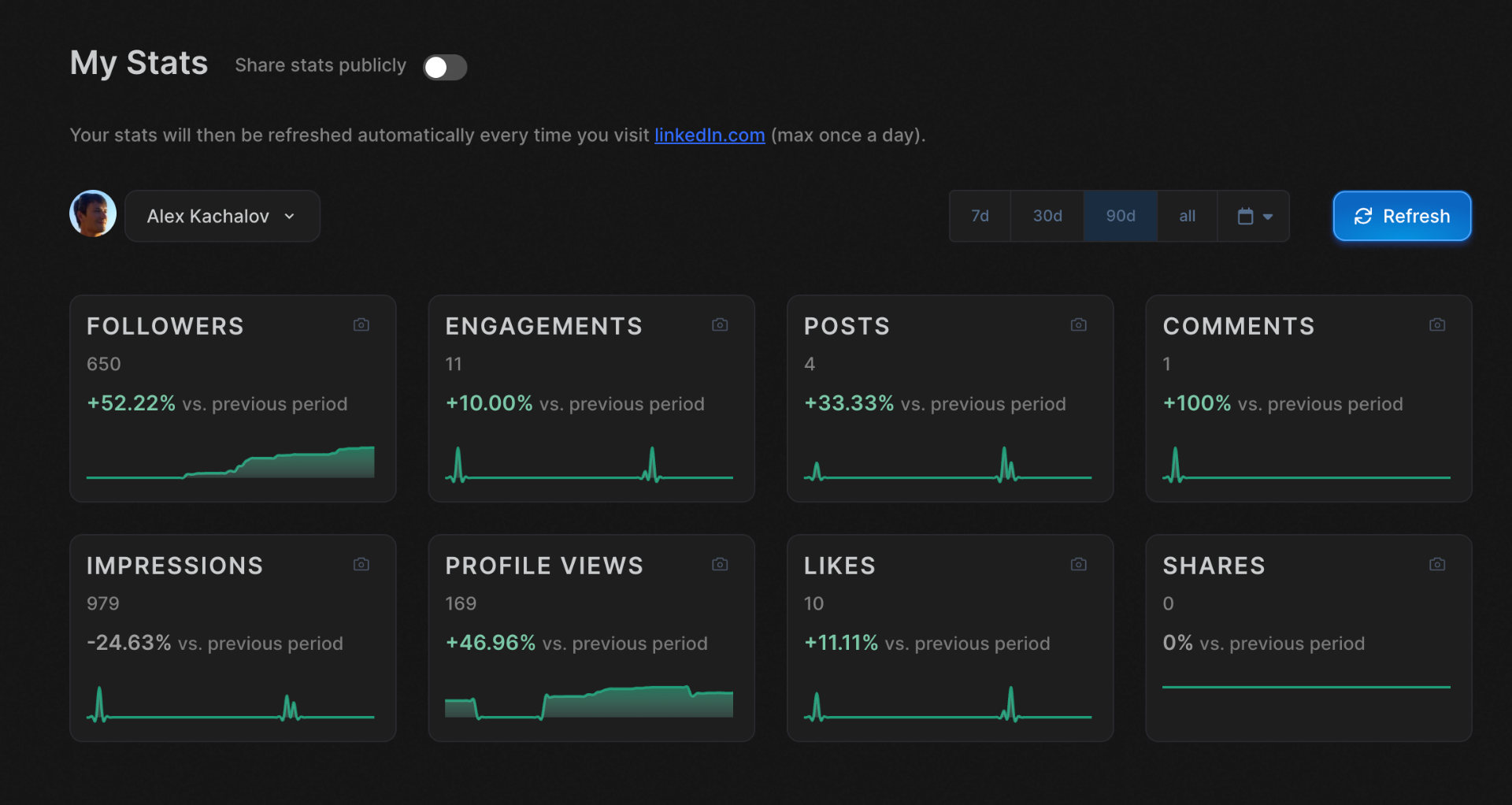Screen dimensions: 1512x805
Task: Open the linkedIn.com link
Action: pos(710,135)
